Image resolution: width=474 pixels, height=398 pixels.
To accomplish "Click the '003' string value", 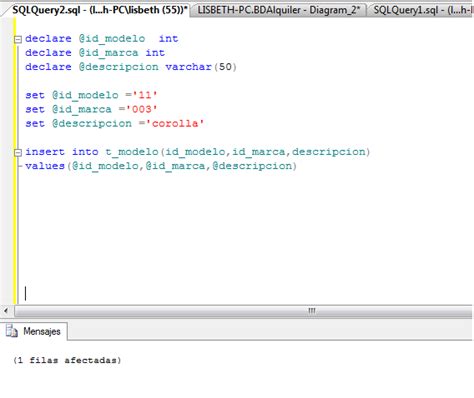I will (141, 109).
